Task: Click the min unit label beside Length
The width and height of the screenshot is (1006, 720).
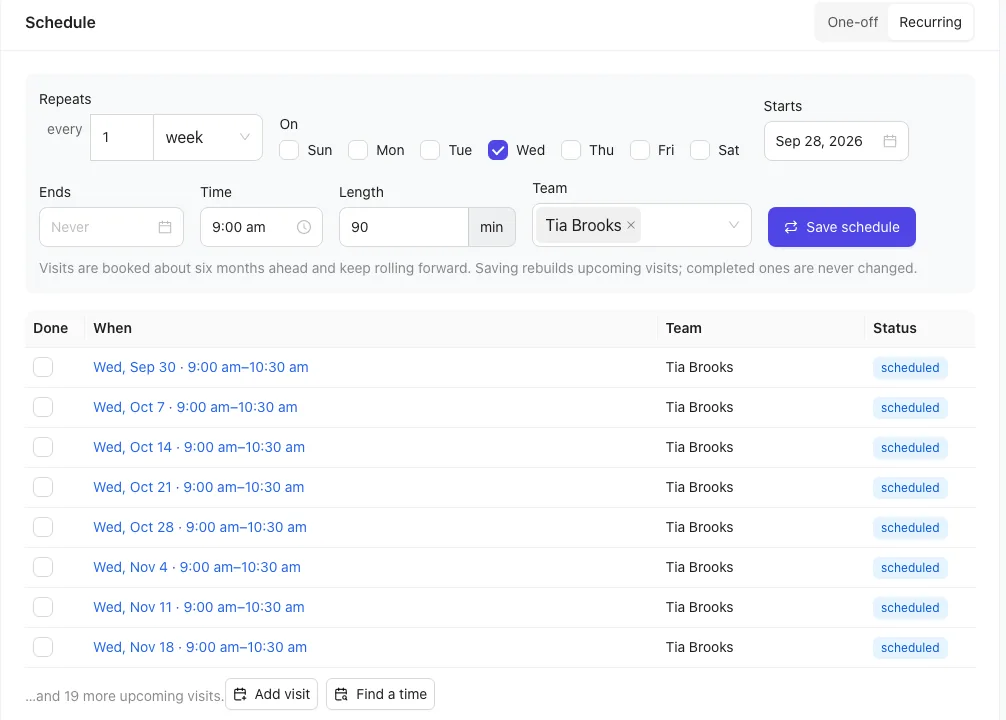Action: tap(491, 227)
